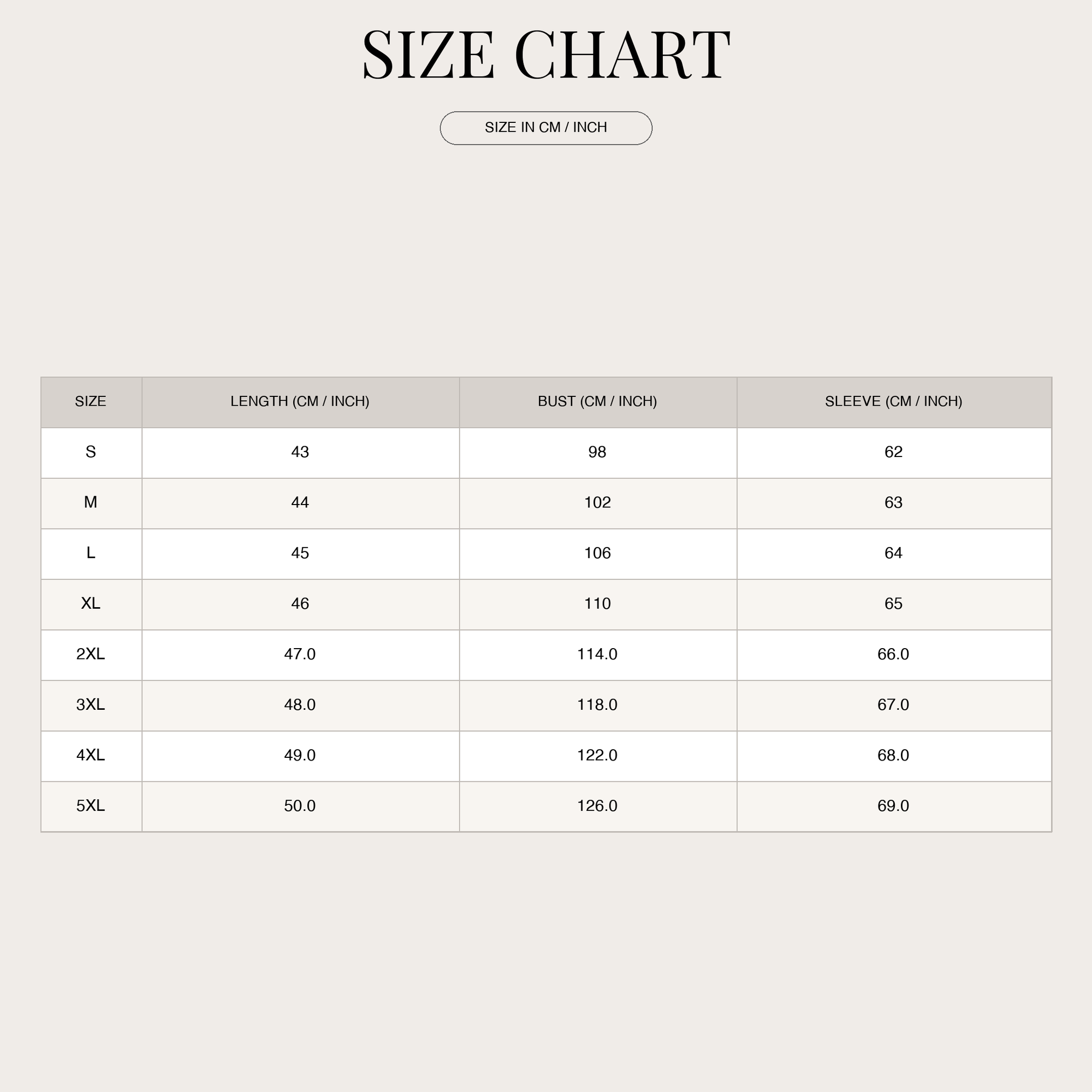1092x1092 pixels.
Task: Click the 3XL size row label
Action: click(x=91, y=705)
